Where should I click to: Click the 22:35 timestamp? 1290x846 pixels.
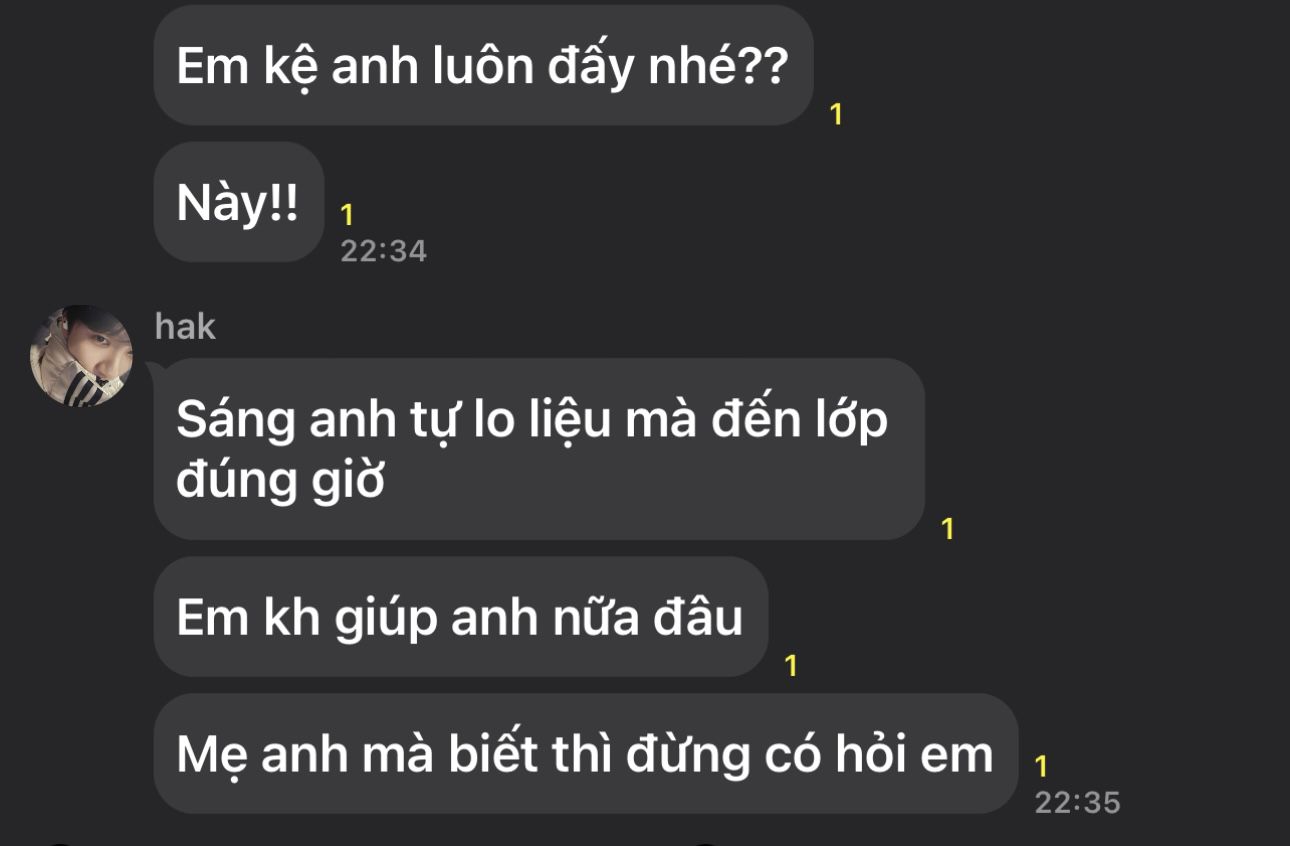pos(1077,802)
